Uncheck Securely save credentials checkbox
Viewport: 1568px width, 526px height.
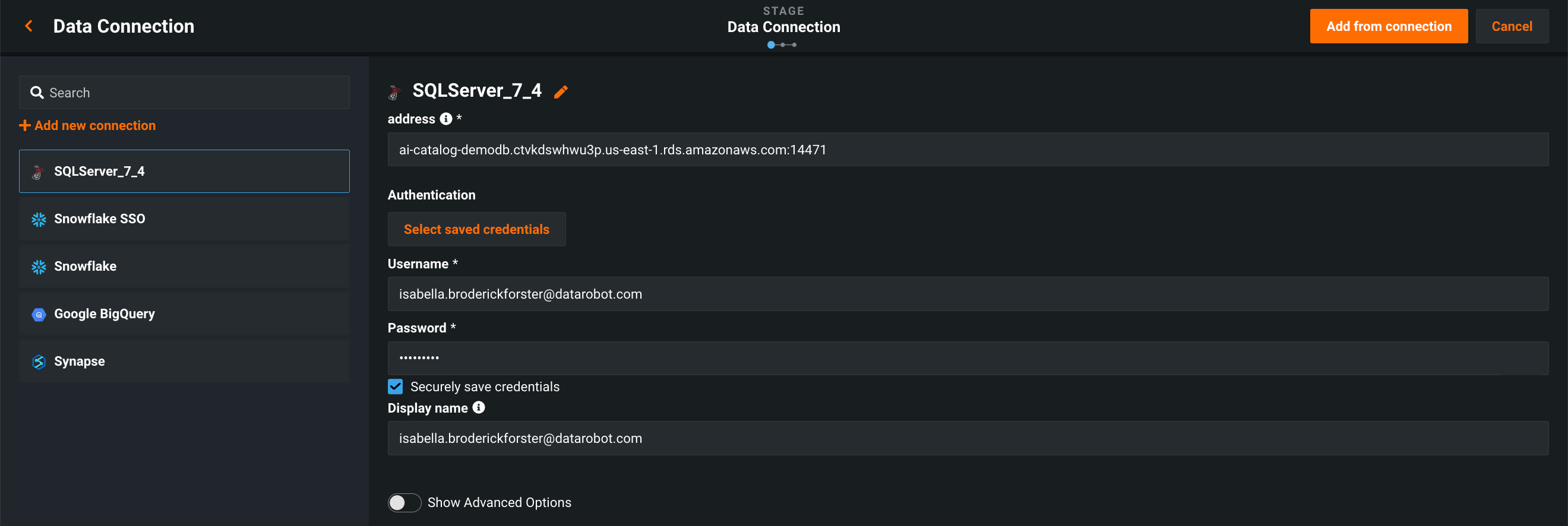pyautogui.click(x=396, y=386)
